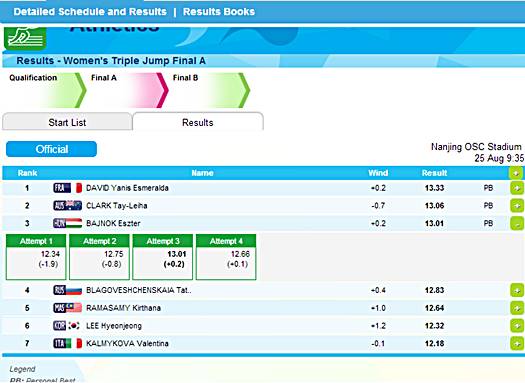The image size is (525, 383).
Task: Click the KOR flag icon beside LEE
Action: coord(67,325)
